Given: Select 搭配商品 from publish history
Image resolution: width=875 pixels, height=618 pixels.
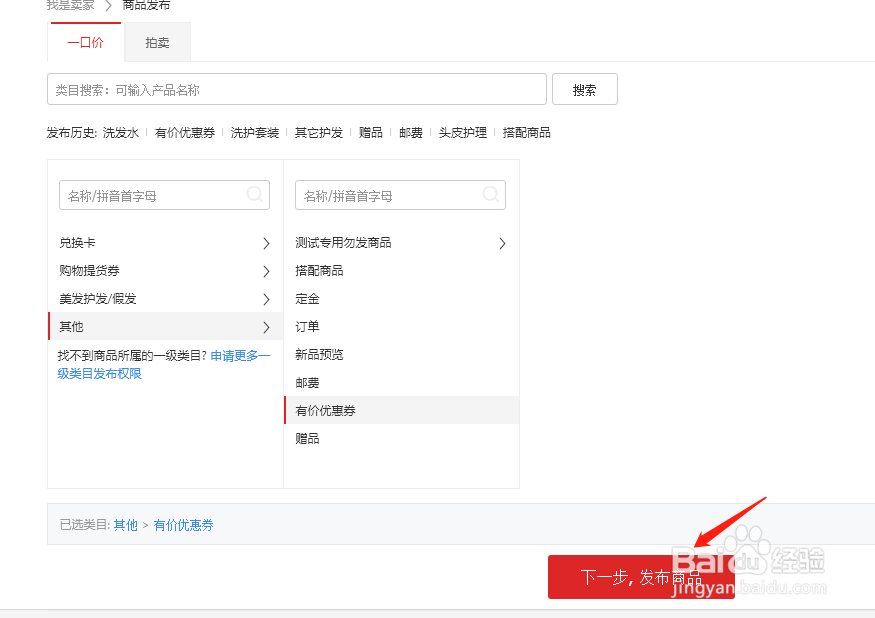Looking at the screenshot, I should pyautogui.click(x=526, y=133).
